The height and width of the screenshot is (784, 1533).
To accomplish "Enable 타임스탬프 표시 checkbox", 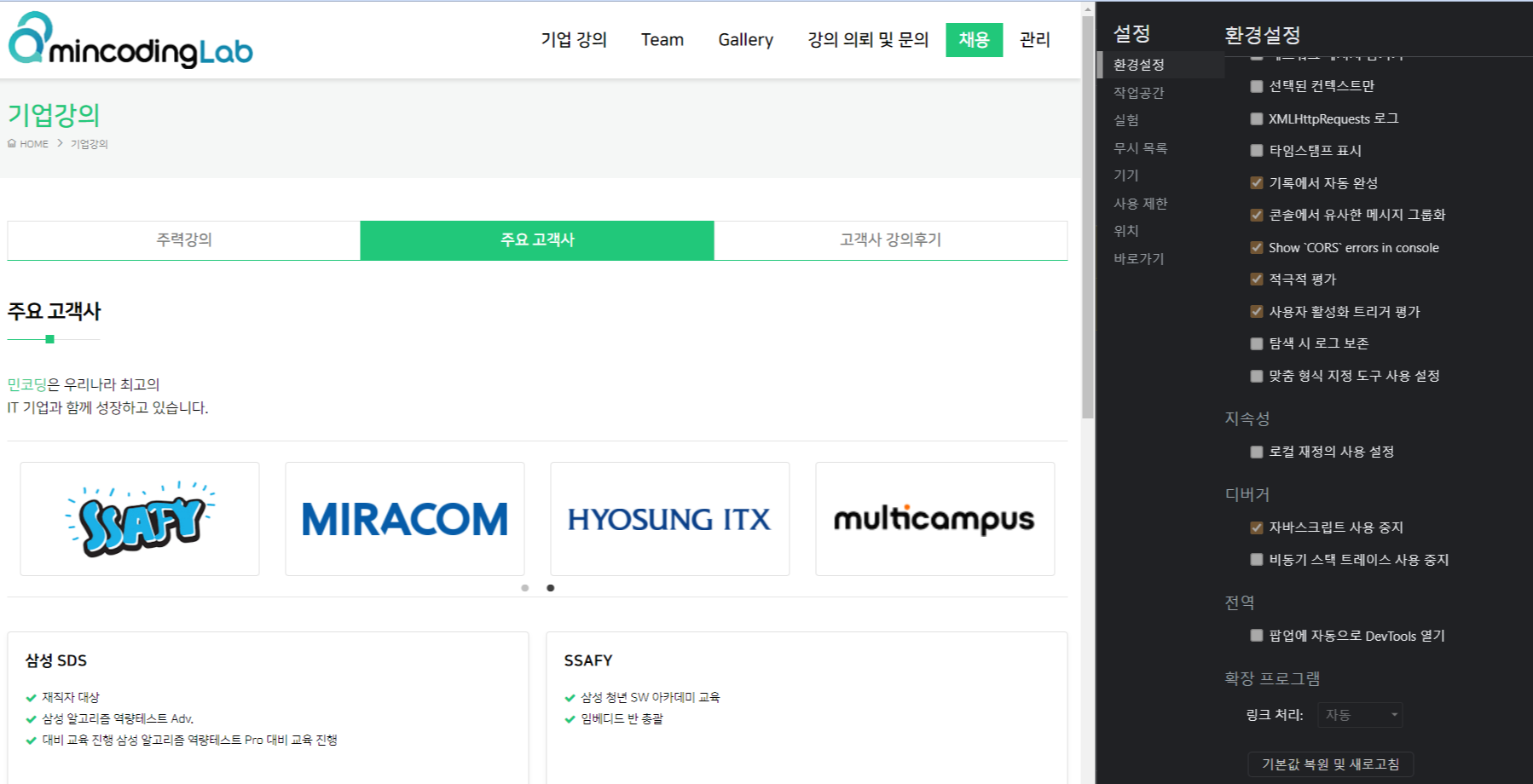I will coord(1257,151).
